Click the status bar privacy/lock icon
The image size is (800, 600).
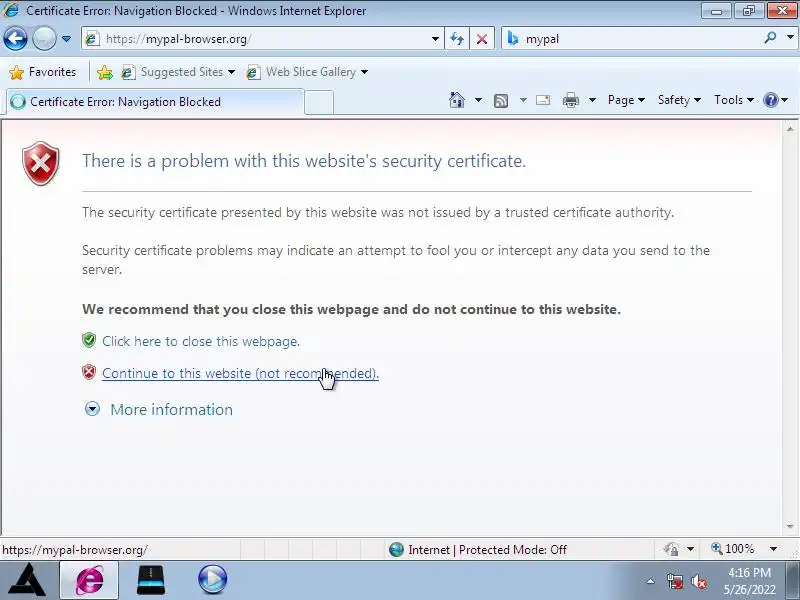pyautogui.click(x=671, y=549)
